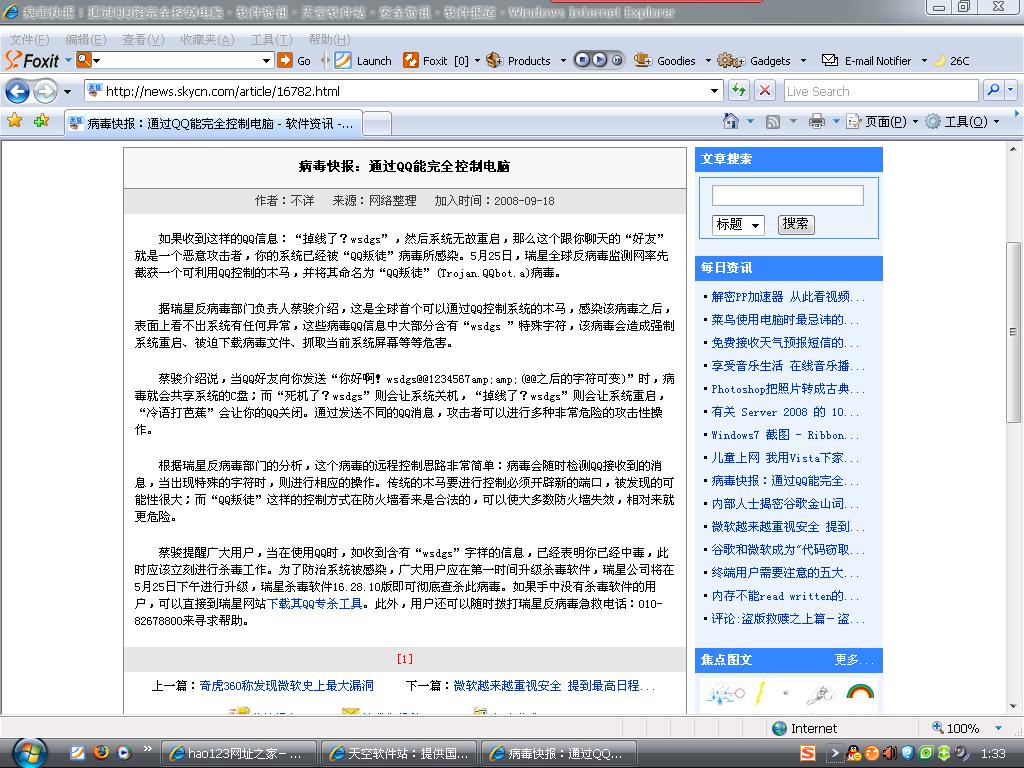
Task: Expand the Live Search options dropdown
Action: pos(1010,90)
